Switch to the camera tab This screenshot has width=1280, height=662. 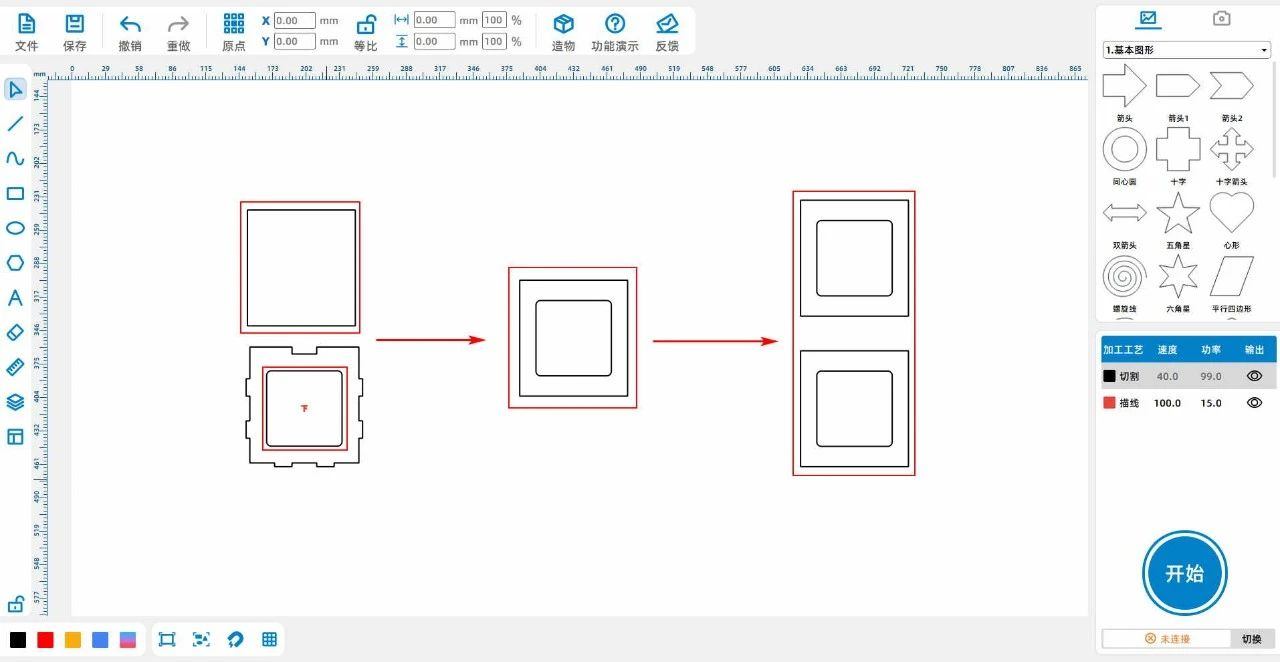(x=1221, y=18)
